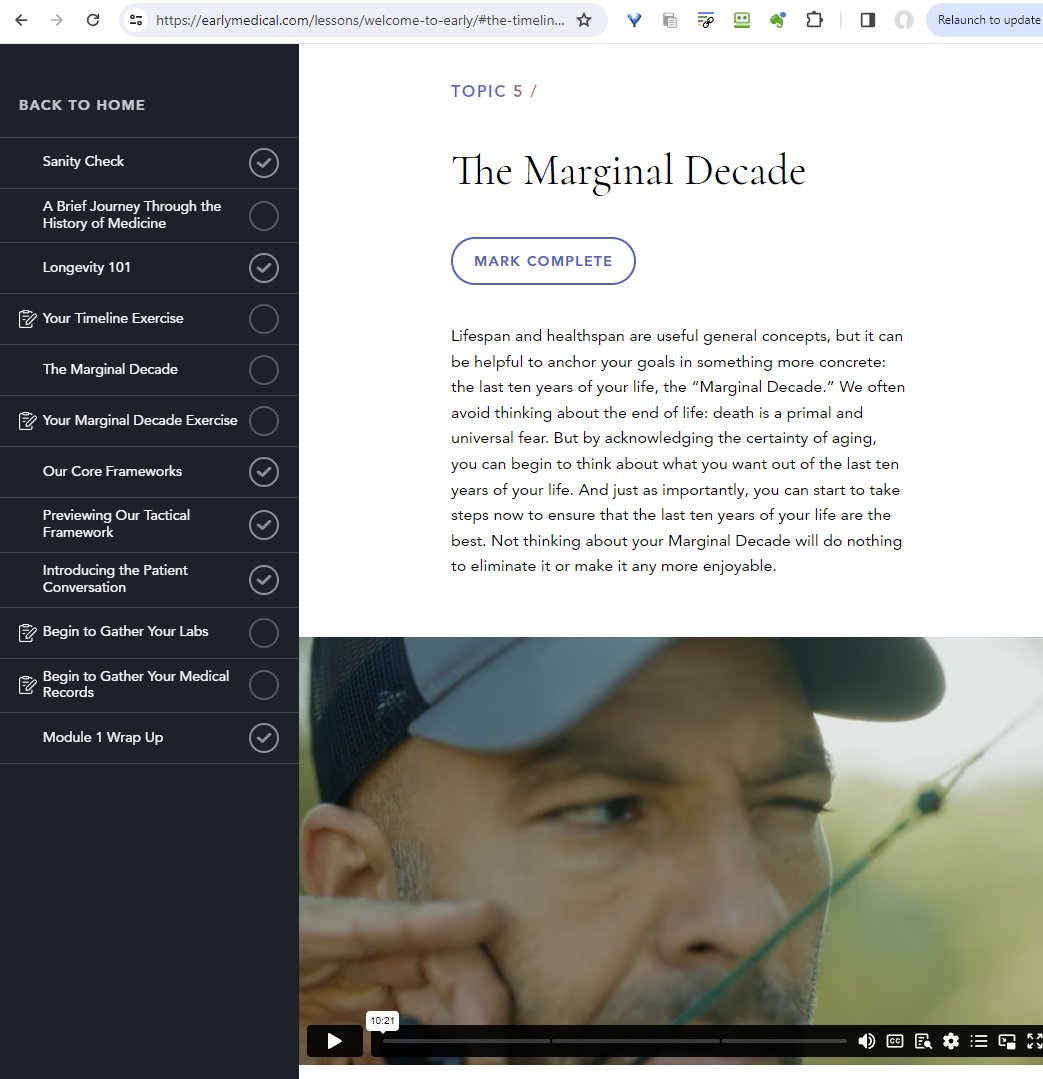The image size is (1043, 1079).
Task: Mark Begin to Gather Your Labs complete
Action: coord(263,632)
